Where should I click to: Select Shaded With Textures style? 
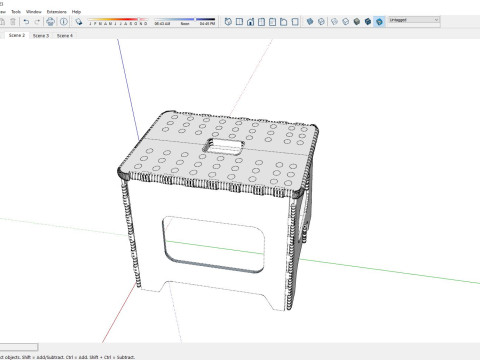pyautogui.click(x=368, y=22)
